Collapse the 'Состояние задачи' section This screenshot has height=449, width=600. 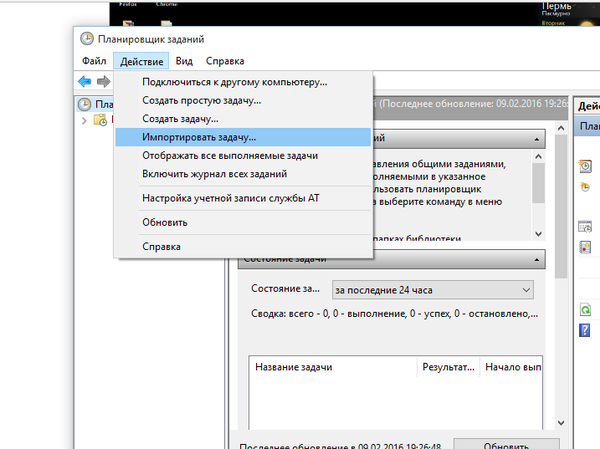click(x=539, y=259)
